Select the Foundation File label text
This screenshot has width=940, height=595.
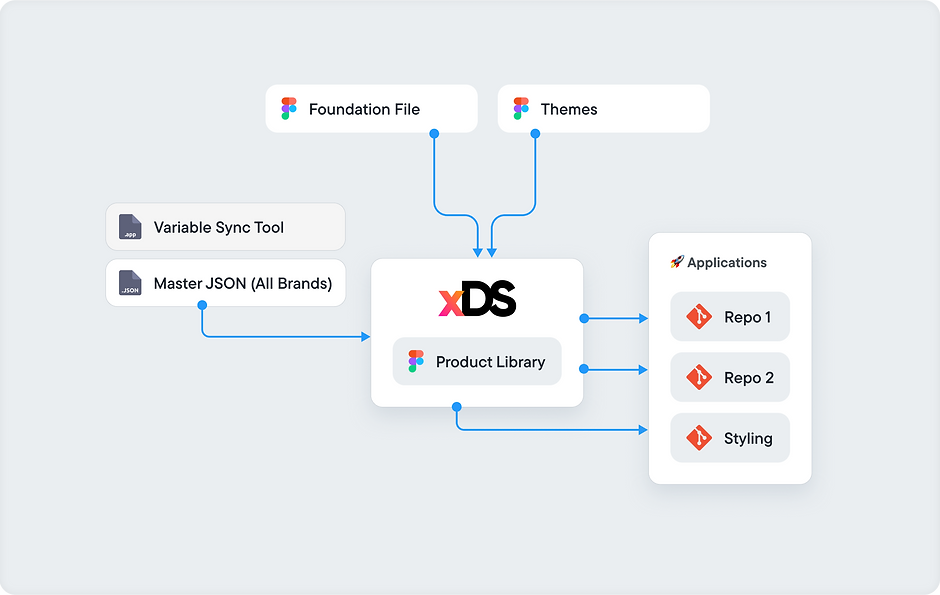364,109
